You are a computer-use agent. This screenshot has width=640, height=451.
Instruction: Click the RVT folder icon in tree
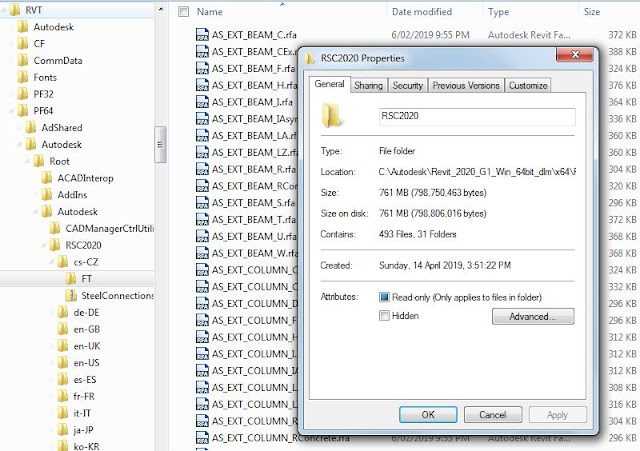[x=15, y=10]
